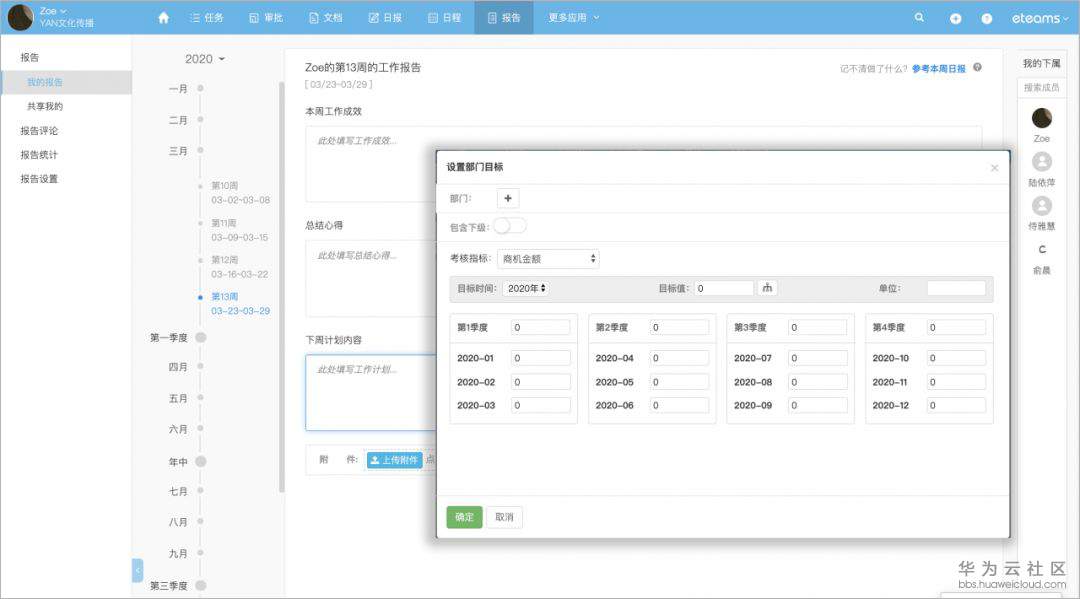
Task: Open the 目标时间 2020年 dropdown
Action: [526, 288]
